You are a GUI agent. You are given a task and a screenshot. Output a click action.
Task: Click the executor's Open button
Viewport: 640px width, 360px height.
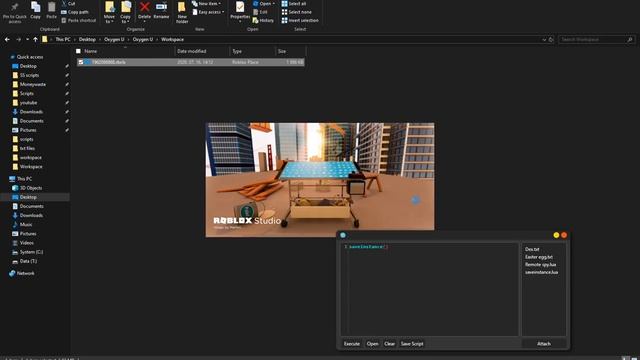click(372, 344)
